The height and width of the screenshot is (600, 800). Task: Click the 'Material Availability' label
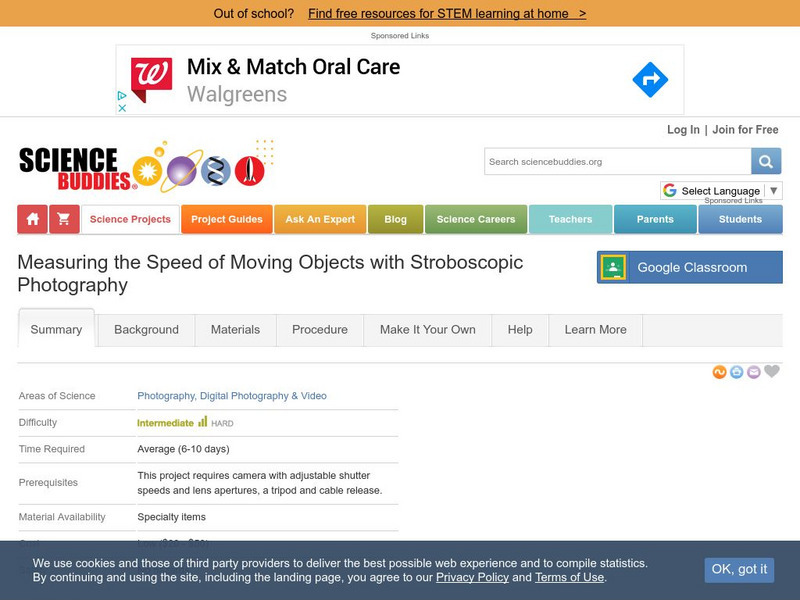pyautogui.click(x=62, y=517)
